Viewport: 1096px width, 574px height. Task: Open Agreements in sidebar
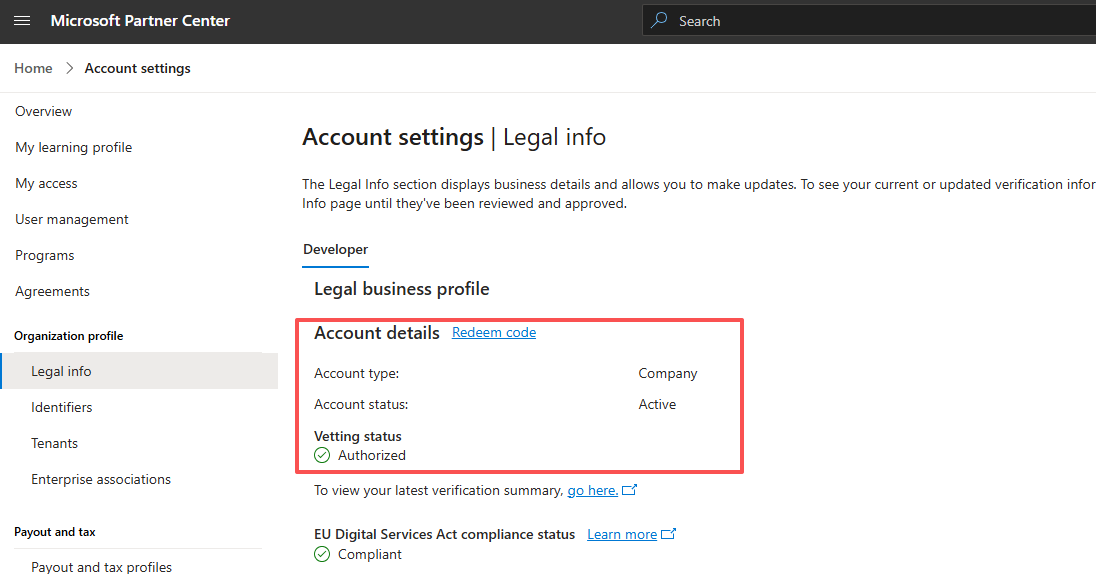coord(52,292)
